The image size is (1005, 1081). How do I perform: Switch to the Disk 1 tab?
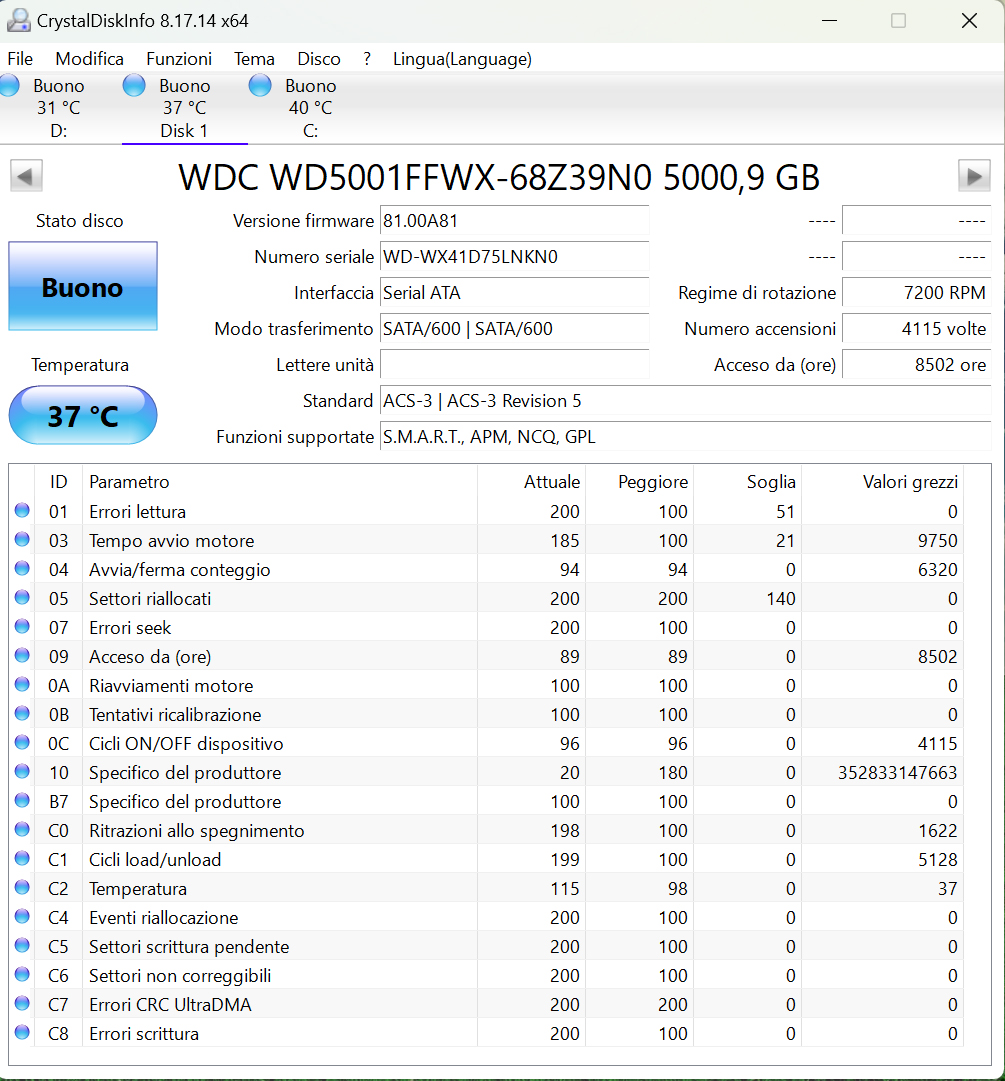(185, 108)
